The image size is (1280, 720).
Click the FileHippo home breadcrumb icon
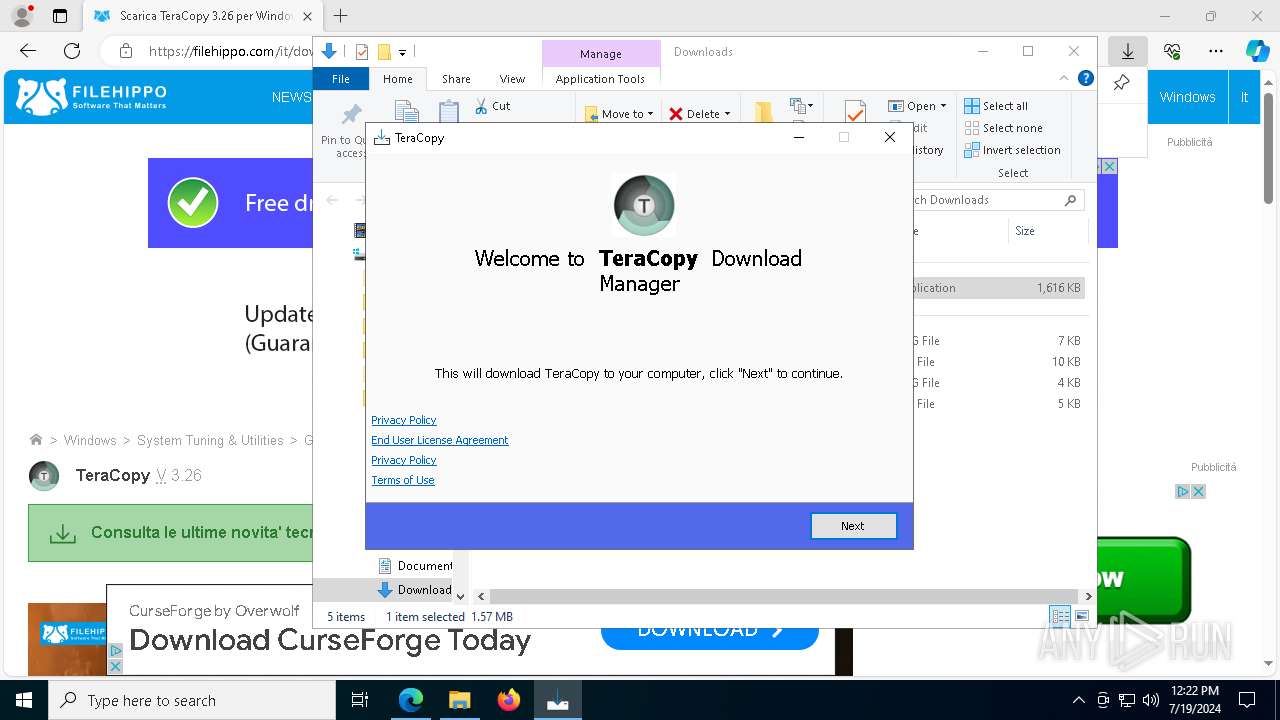point(36,440)
